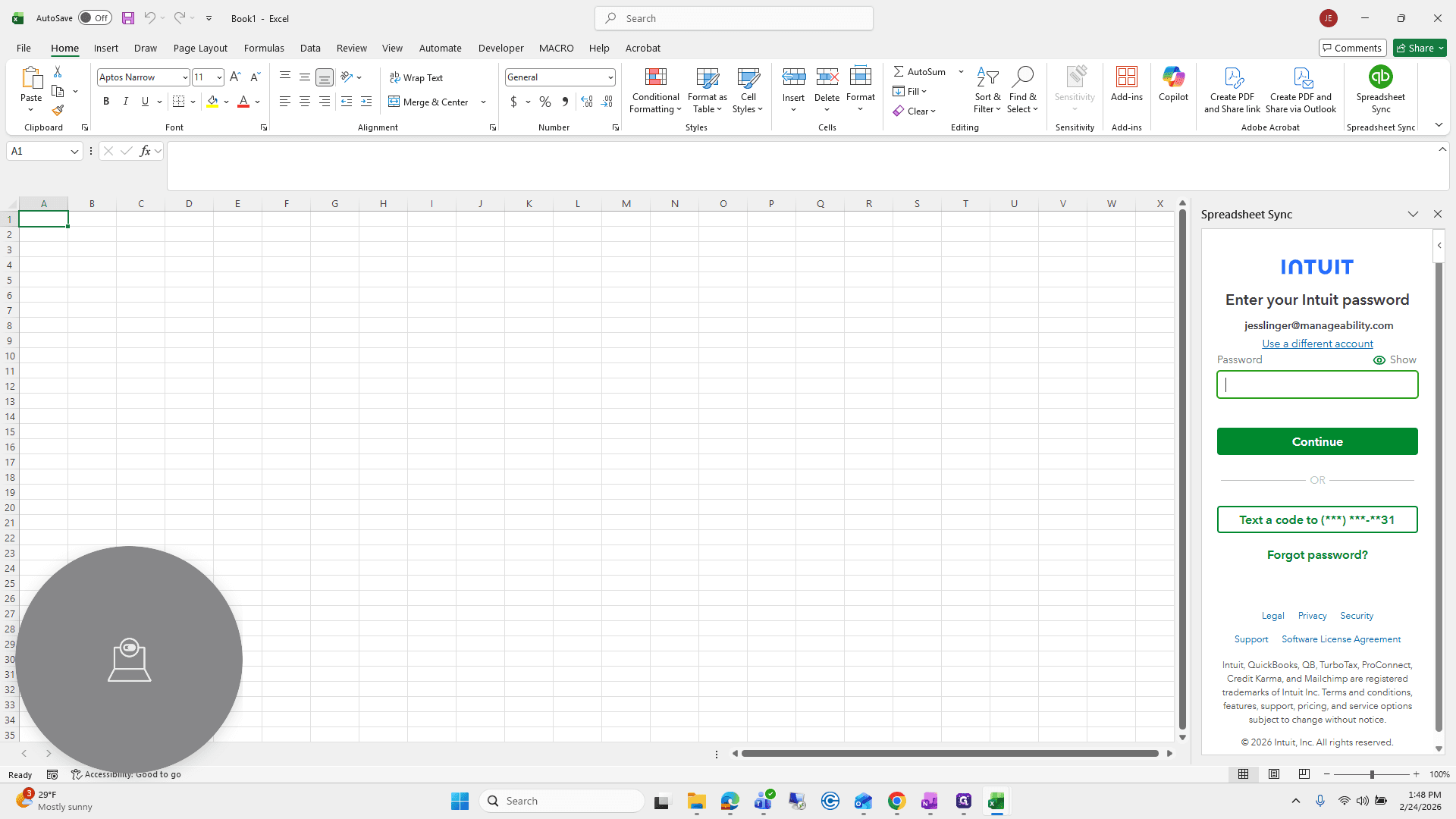Click the Increase Font Size icon
The width and height of the screenshot is (1456, 819).
point(235,77)
